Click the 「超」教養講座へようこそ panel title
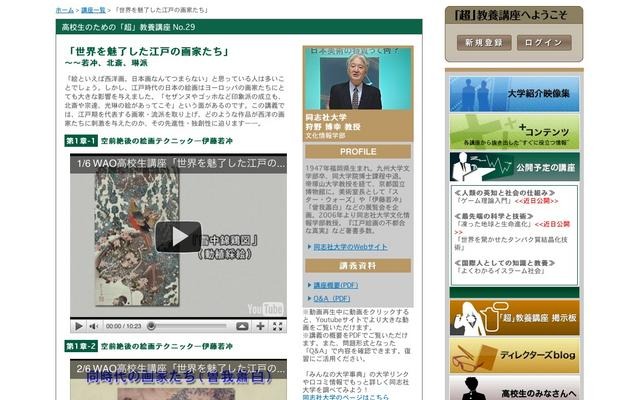 (x=510, y=16)
